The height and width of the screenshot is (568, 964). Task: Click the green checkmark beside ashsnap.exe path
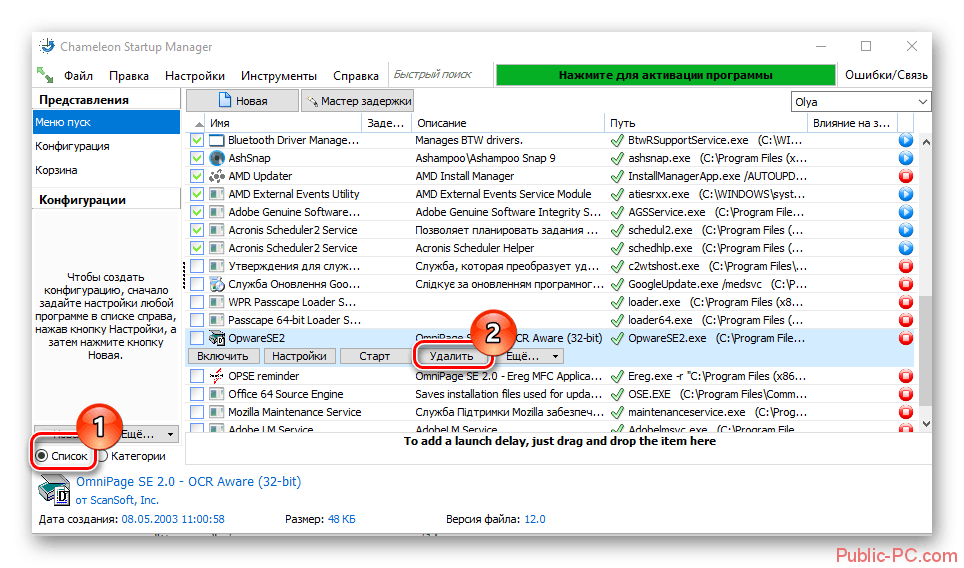[x=617, y=158]
